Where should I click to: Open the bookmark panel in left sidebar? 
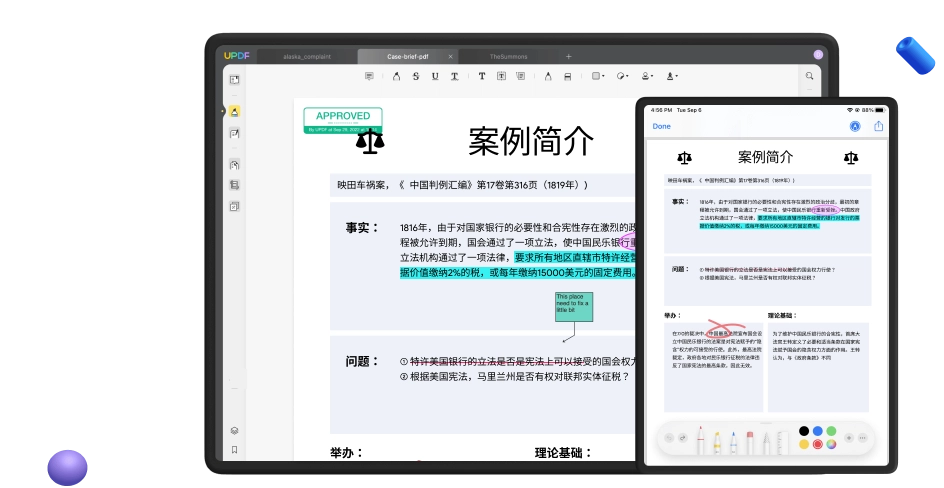coord(234,450)
